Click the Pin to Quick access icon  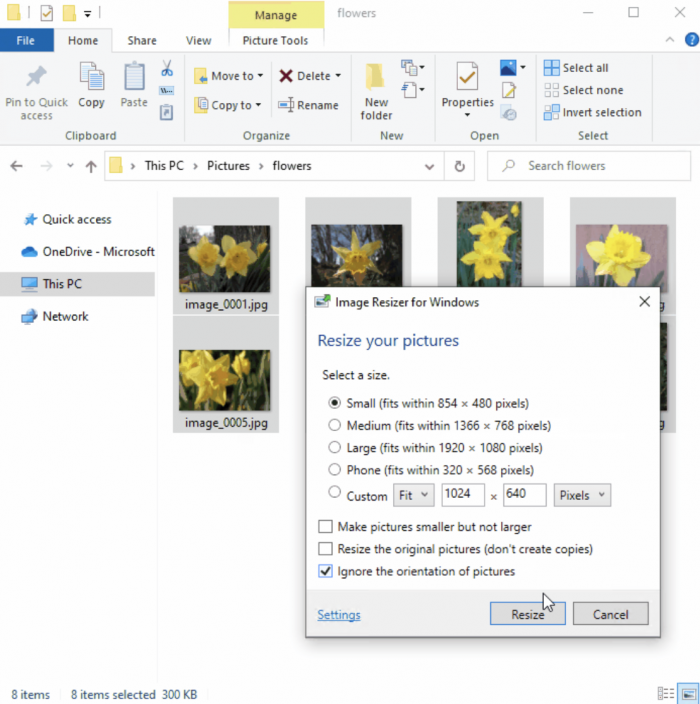[x=36, y=78]
